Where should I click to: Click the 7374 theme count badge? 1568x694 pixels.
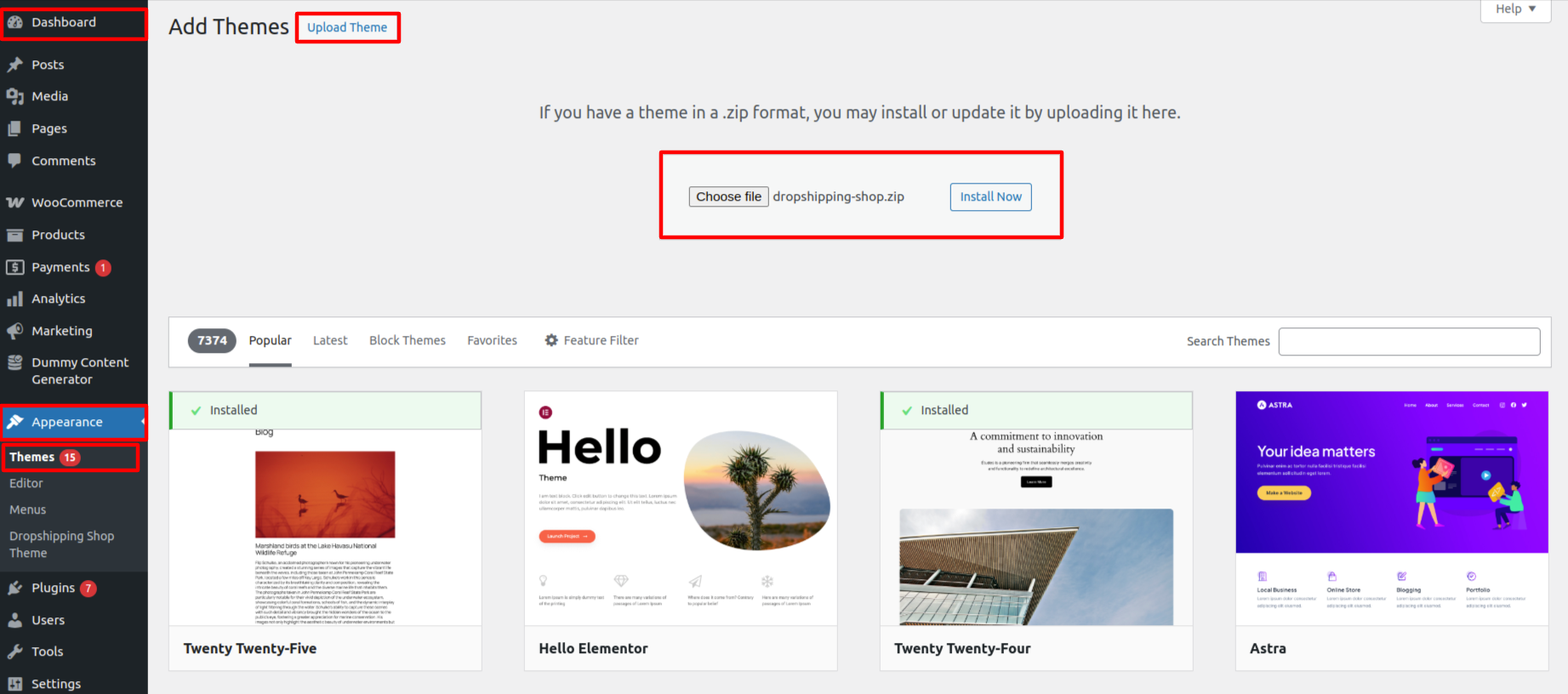click(x=212, y=340)
